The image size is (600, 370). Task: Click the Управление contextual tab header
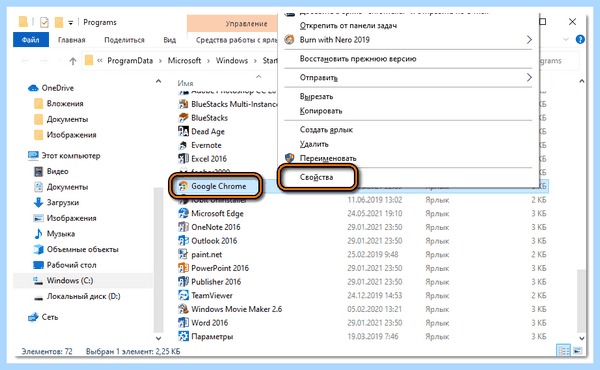[x=246, y=23]
